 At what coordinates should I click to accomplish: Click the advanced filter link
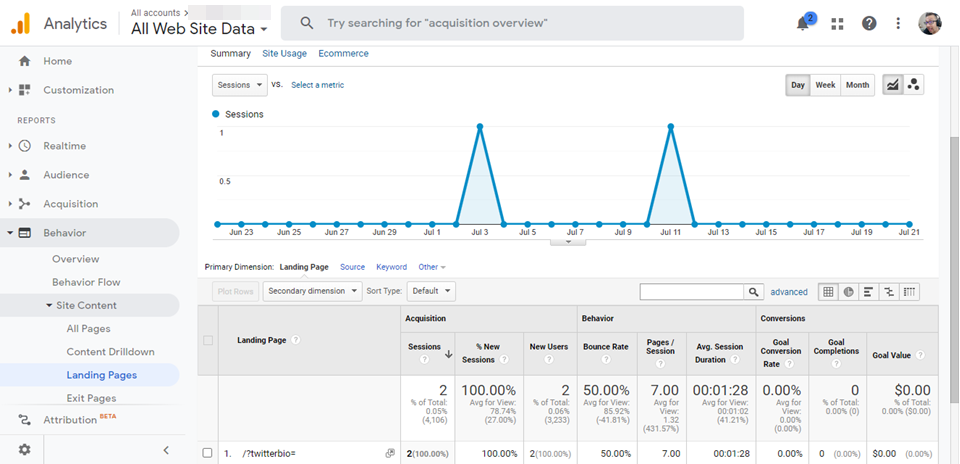(x=789, y=292)
